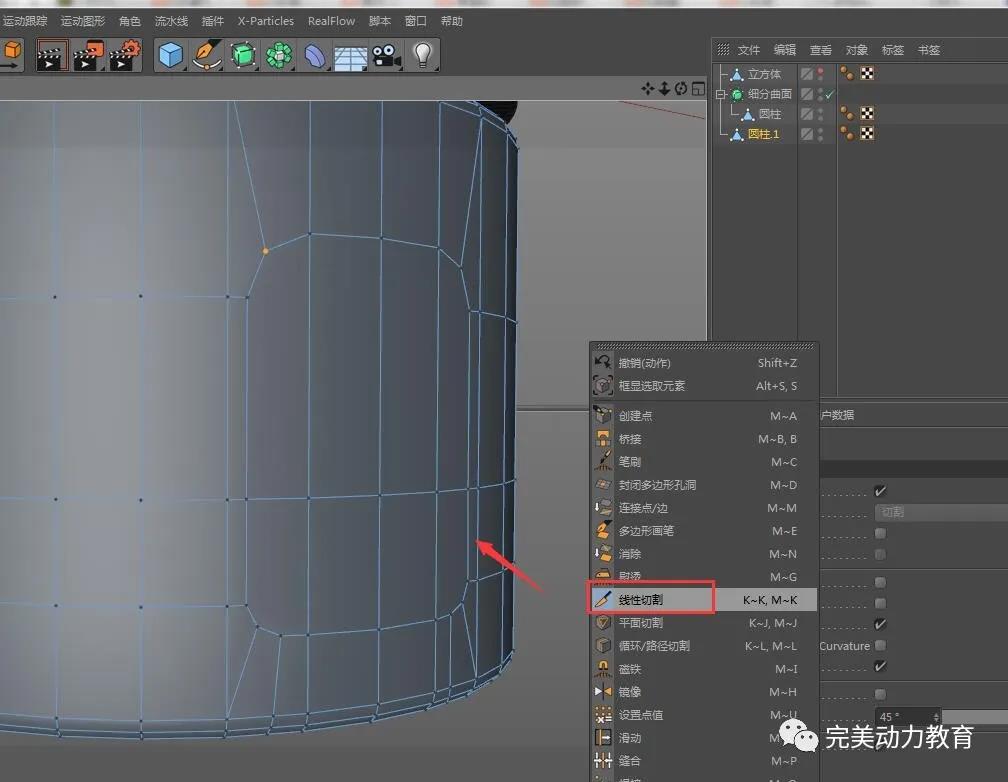The height and width of the screenshot is (782, 1008).
Task: Click the render to picture viewer icon
Action: [88, 55]
